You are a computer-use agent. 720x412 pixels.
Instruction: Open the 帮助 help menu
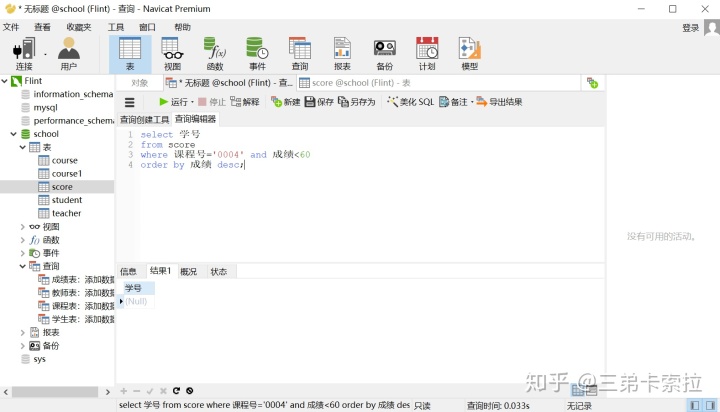[x=182, y=27]
